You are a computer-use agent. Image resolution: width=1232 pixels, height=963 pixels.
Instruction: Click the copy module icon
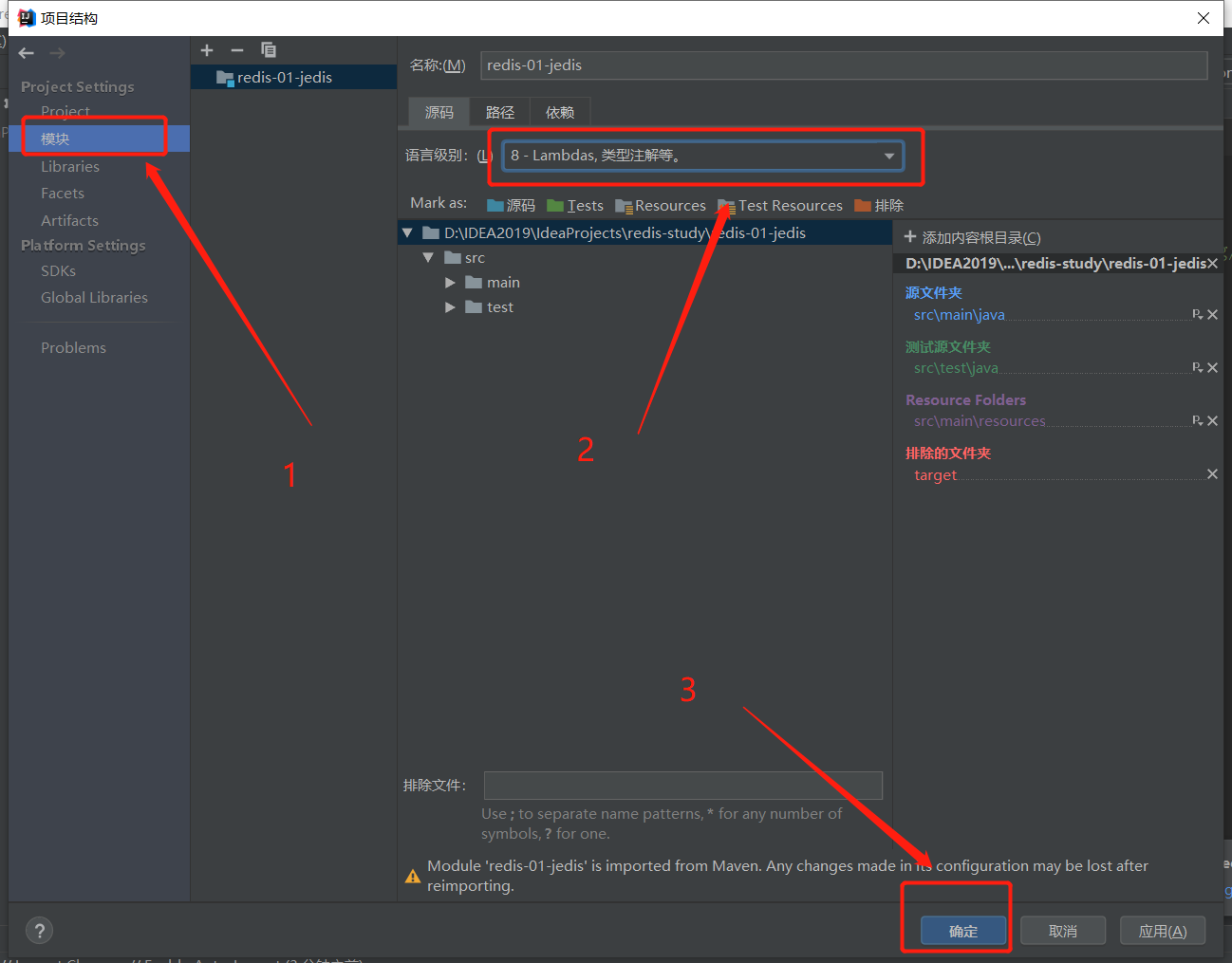269,50
